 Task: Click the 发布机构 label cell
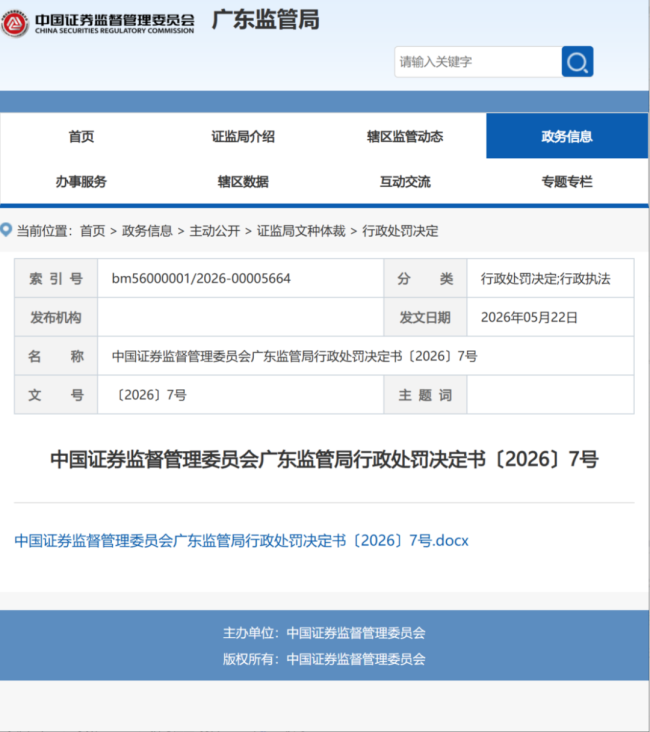click(x=56, y=317)
